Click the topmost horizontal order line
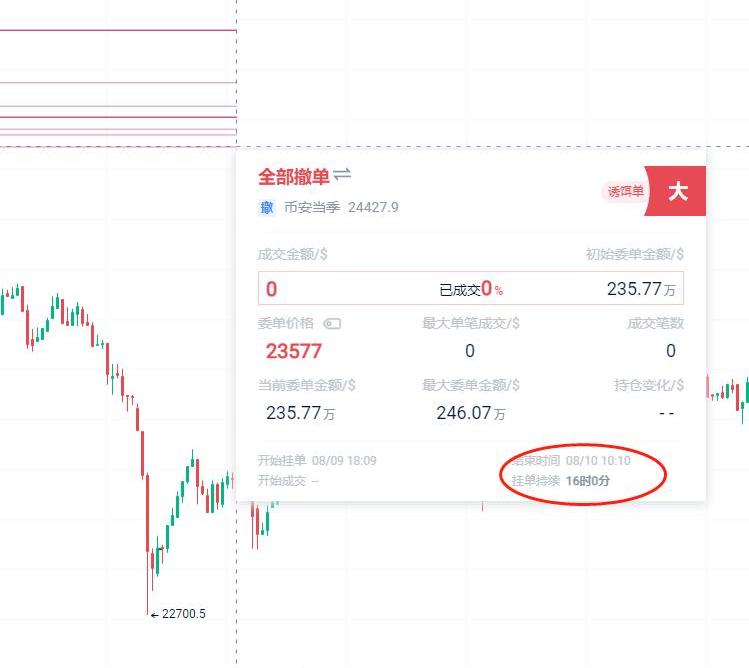The height and width of the screenshot is (668, 749). (118, 31)
